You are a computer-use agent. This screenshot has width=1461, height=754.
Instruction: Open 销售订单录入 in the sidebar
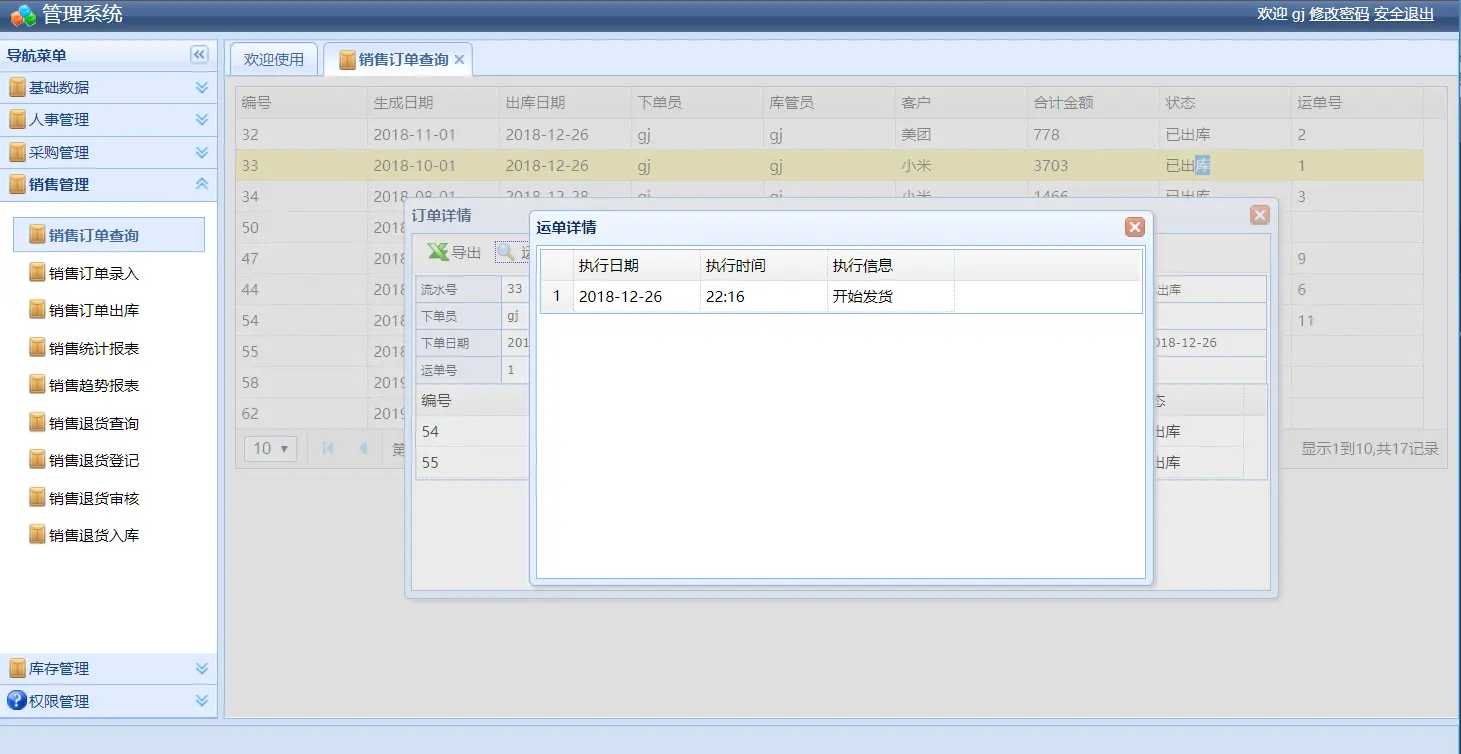click(x=94, y=273)
